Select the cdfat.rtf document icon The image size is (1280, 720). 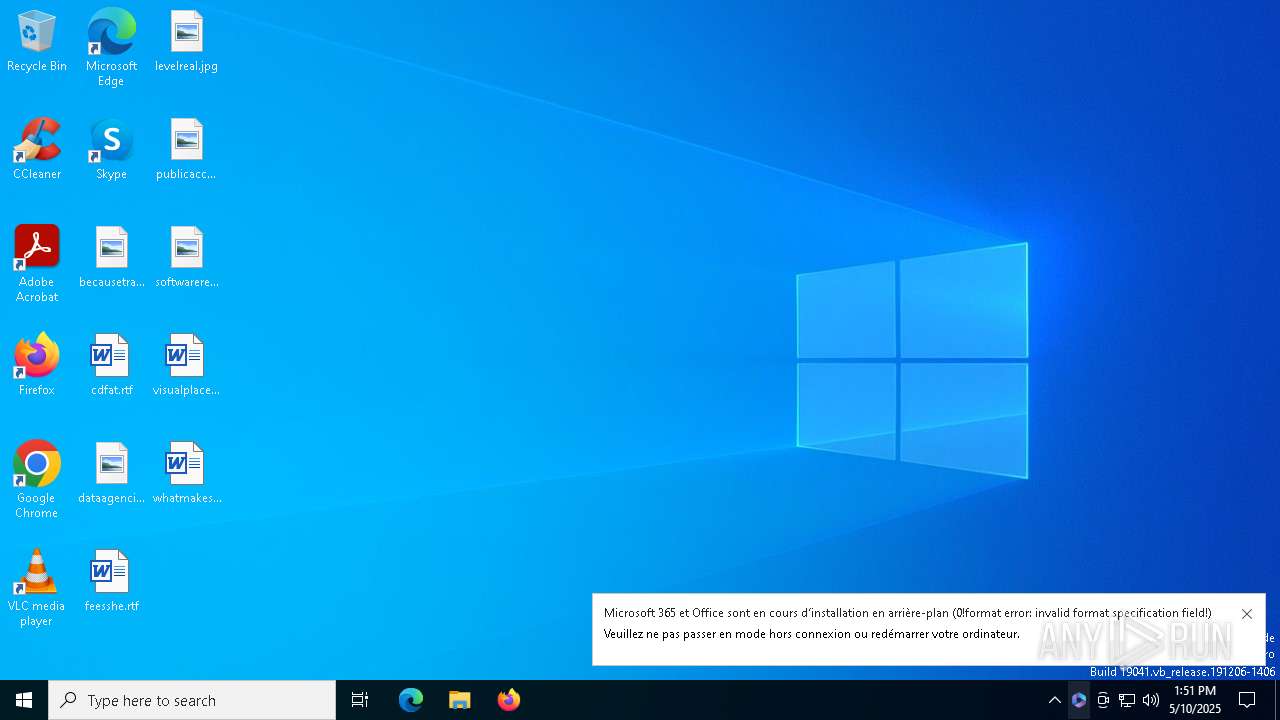coord(112,366)
